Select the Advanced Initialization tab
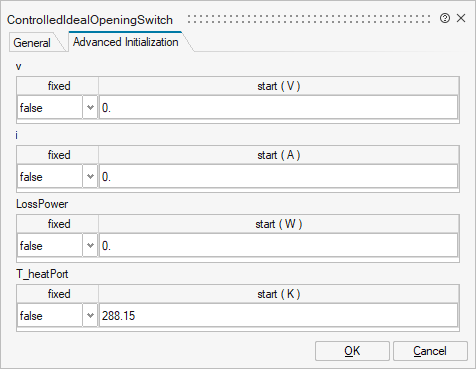This screenshot has height=369, width=476. [126, 42]
